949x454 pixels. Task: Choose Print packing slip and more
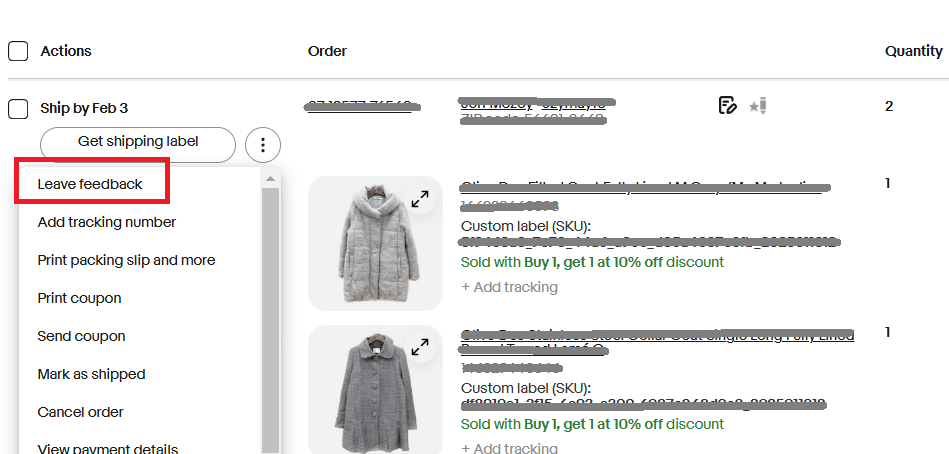coord(126,260)
